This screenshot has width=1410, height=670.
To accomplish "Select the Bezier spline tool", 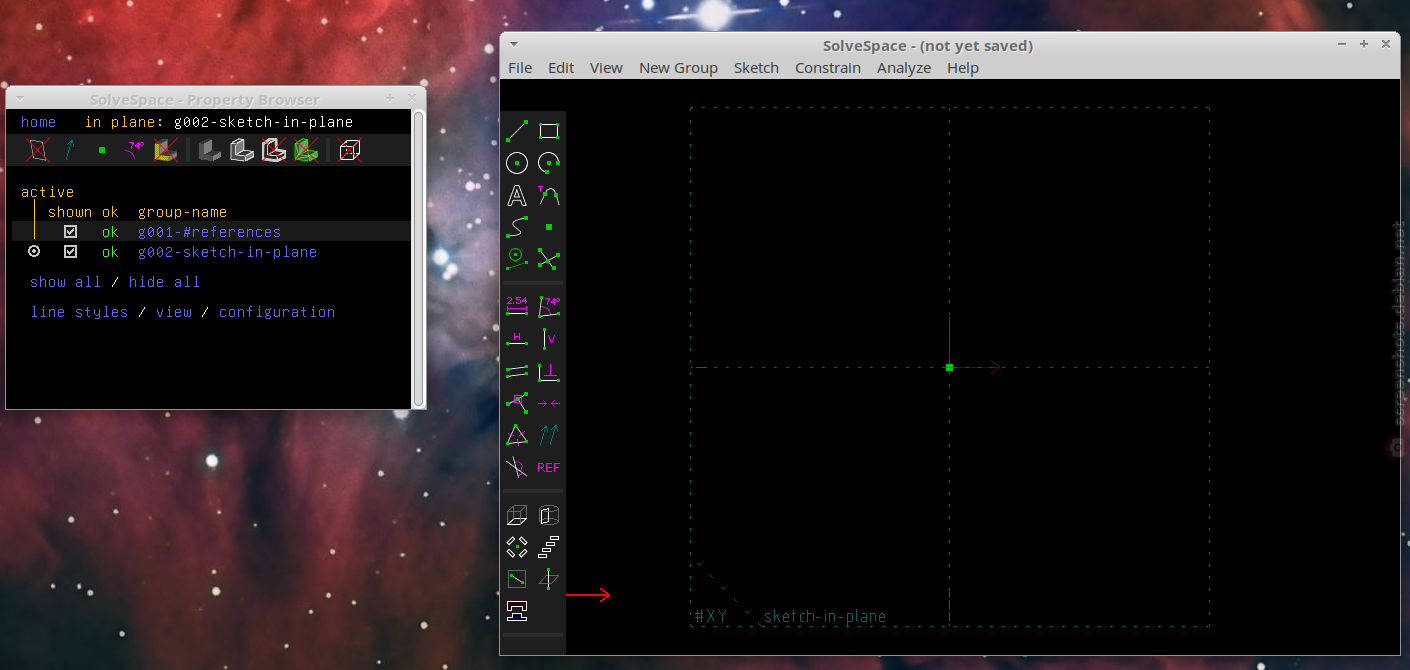I will [x=517, y=227].
